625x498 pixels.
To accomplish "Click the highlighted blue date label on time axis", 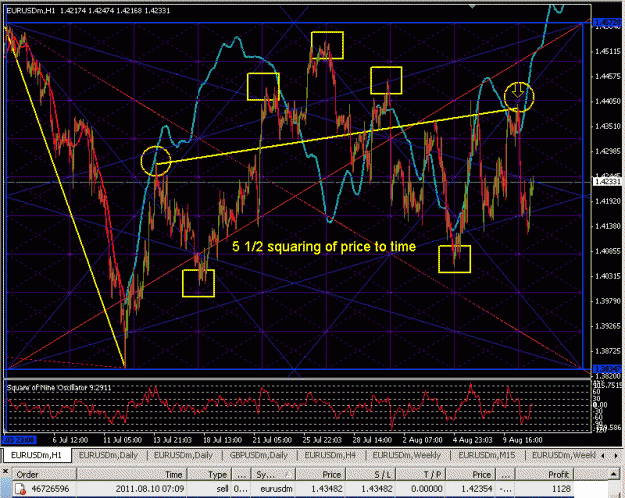I will pyautogui.click(x=20, y=440).
